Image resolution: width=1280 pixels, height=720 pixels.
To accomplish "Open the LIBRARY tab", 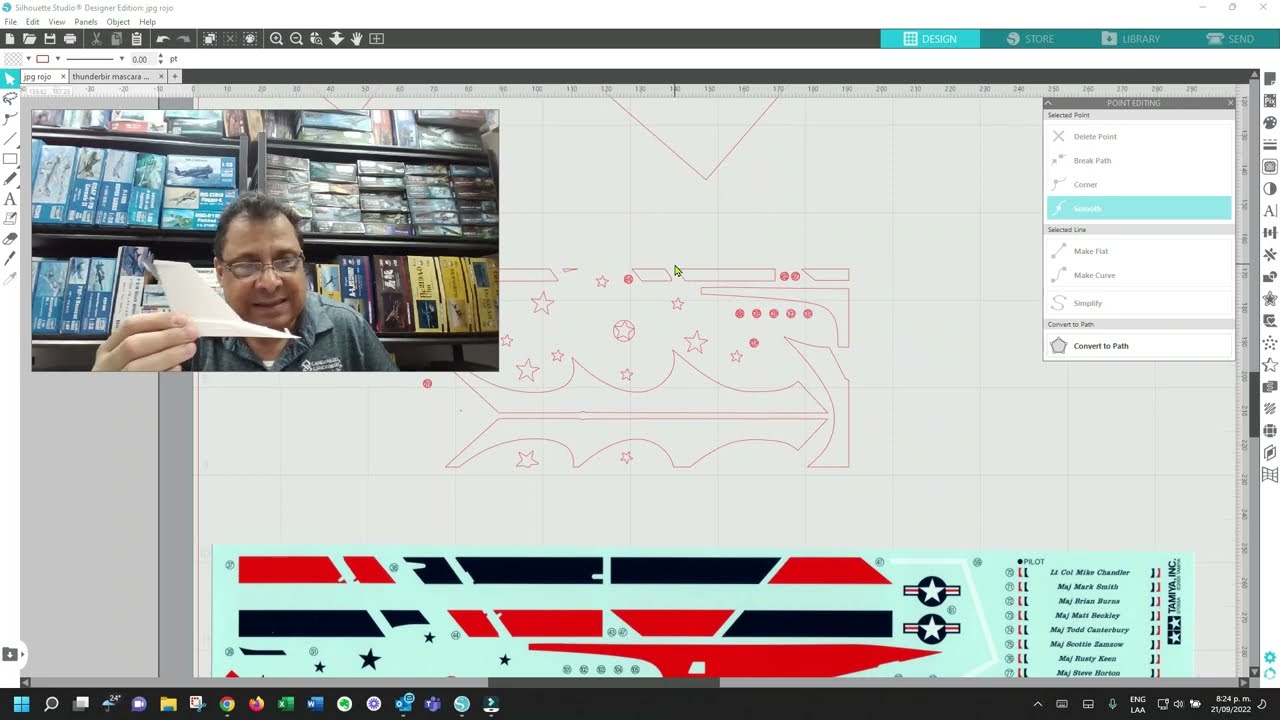I will pyautogui.click(x=1130, y=39).
